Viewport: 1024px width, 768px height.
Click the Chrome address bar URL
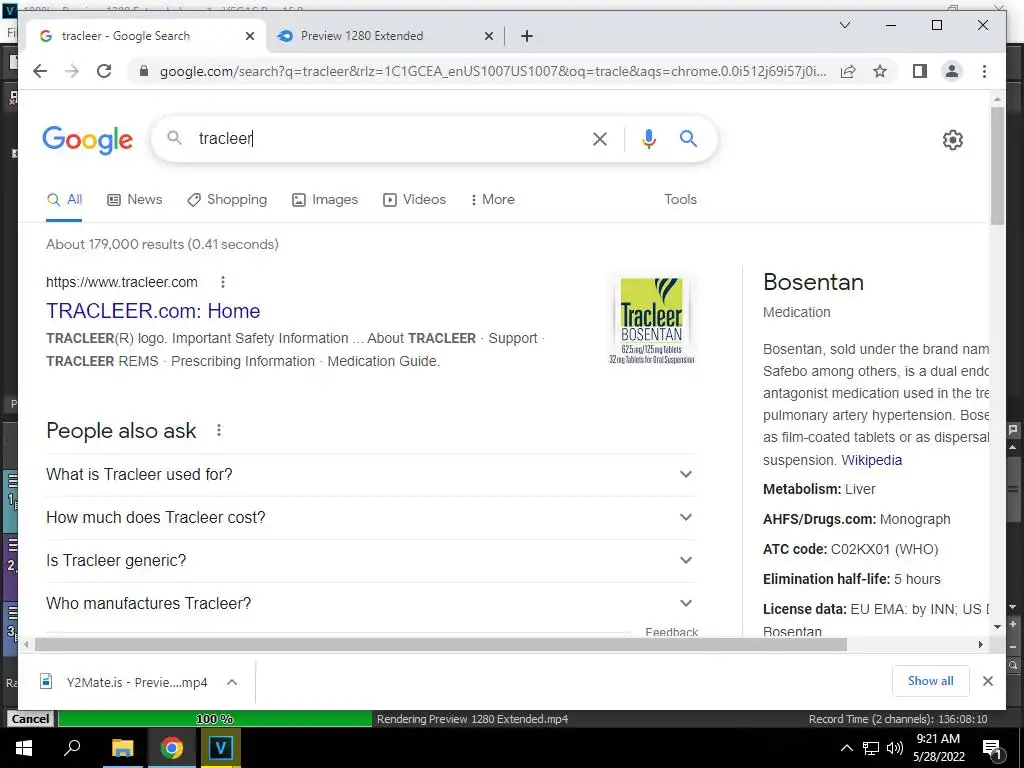[x=493, y=71]
